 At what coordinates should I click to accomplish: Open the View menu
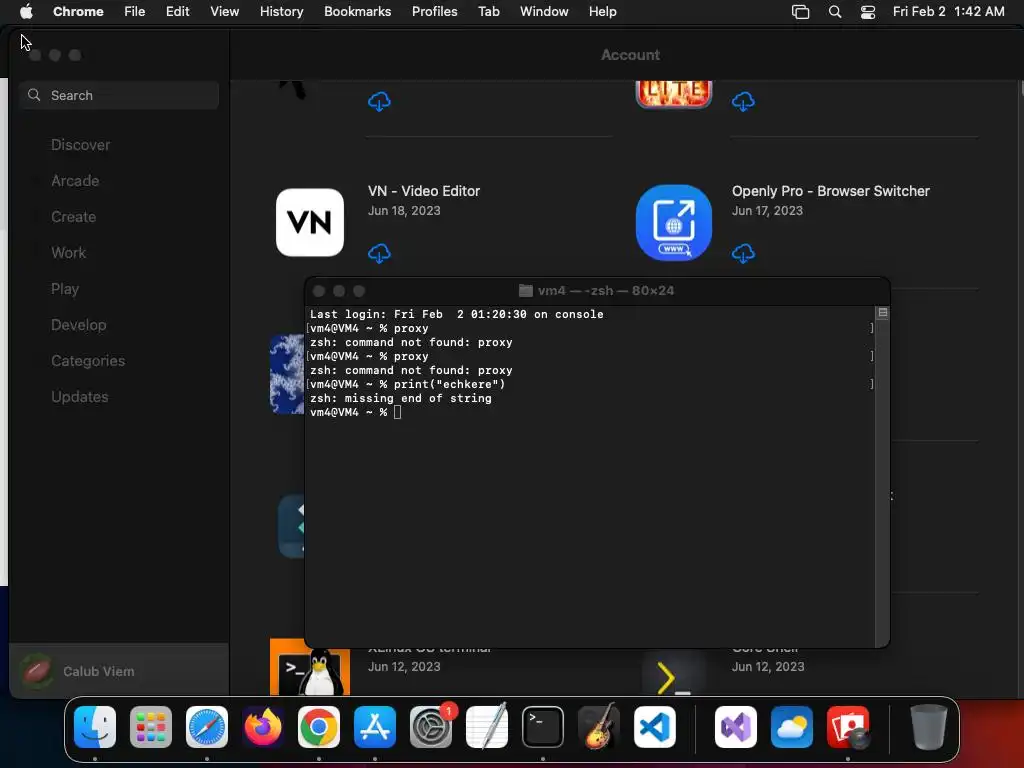tap(225, 12)
